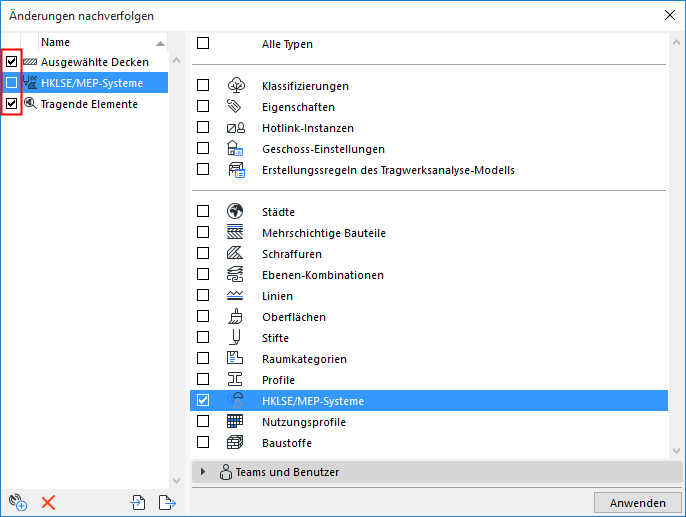Click the Linien line-type icon
Screen dimensions: 686x517
click(235, 296)
